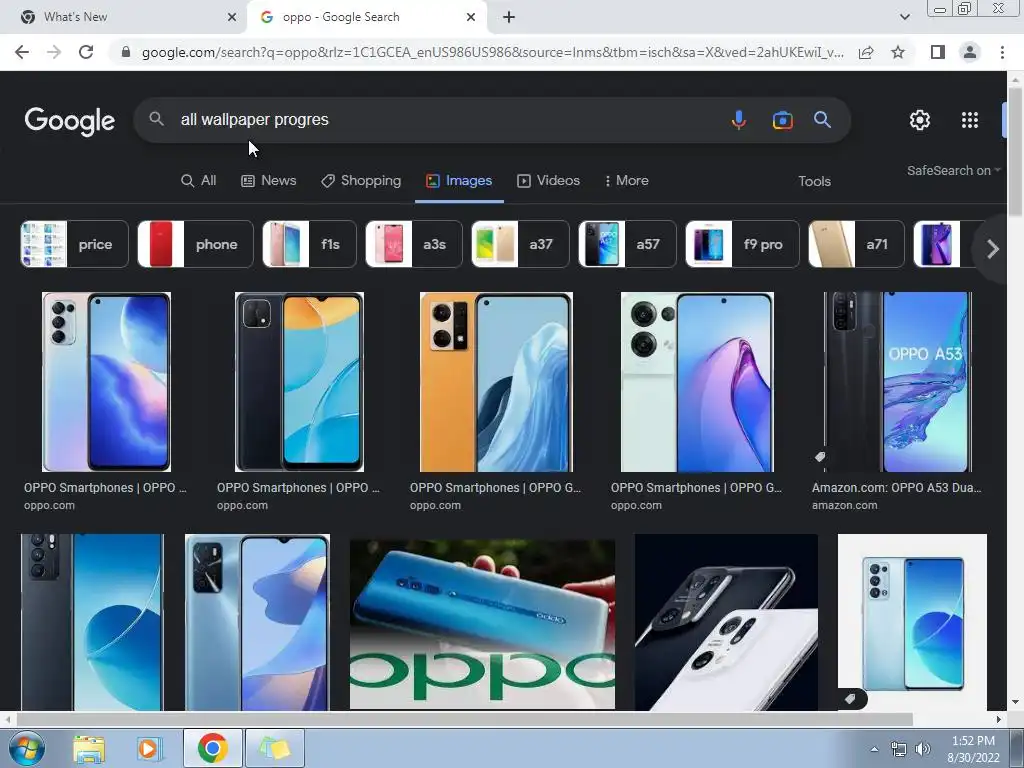Switch to the Shopping tab

361,181
